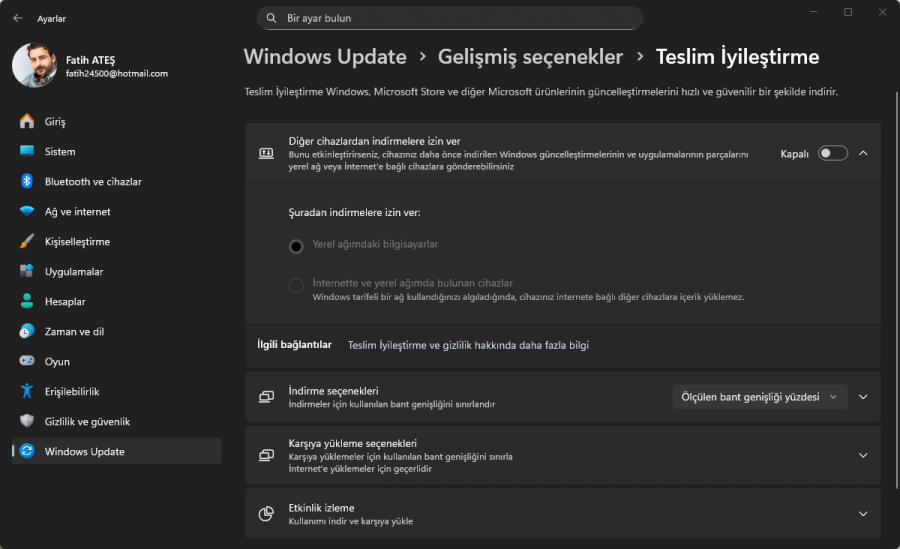
Task: Choose İnternette ve yerel ağımda bulunan cihazlar
Action: pos(296,285)
